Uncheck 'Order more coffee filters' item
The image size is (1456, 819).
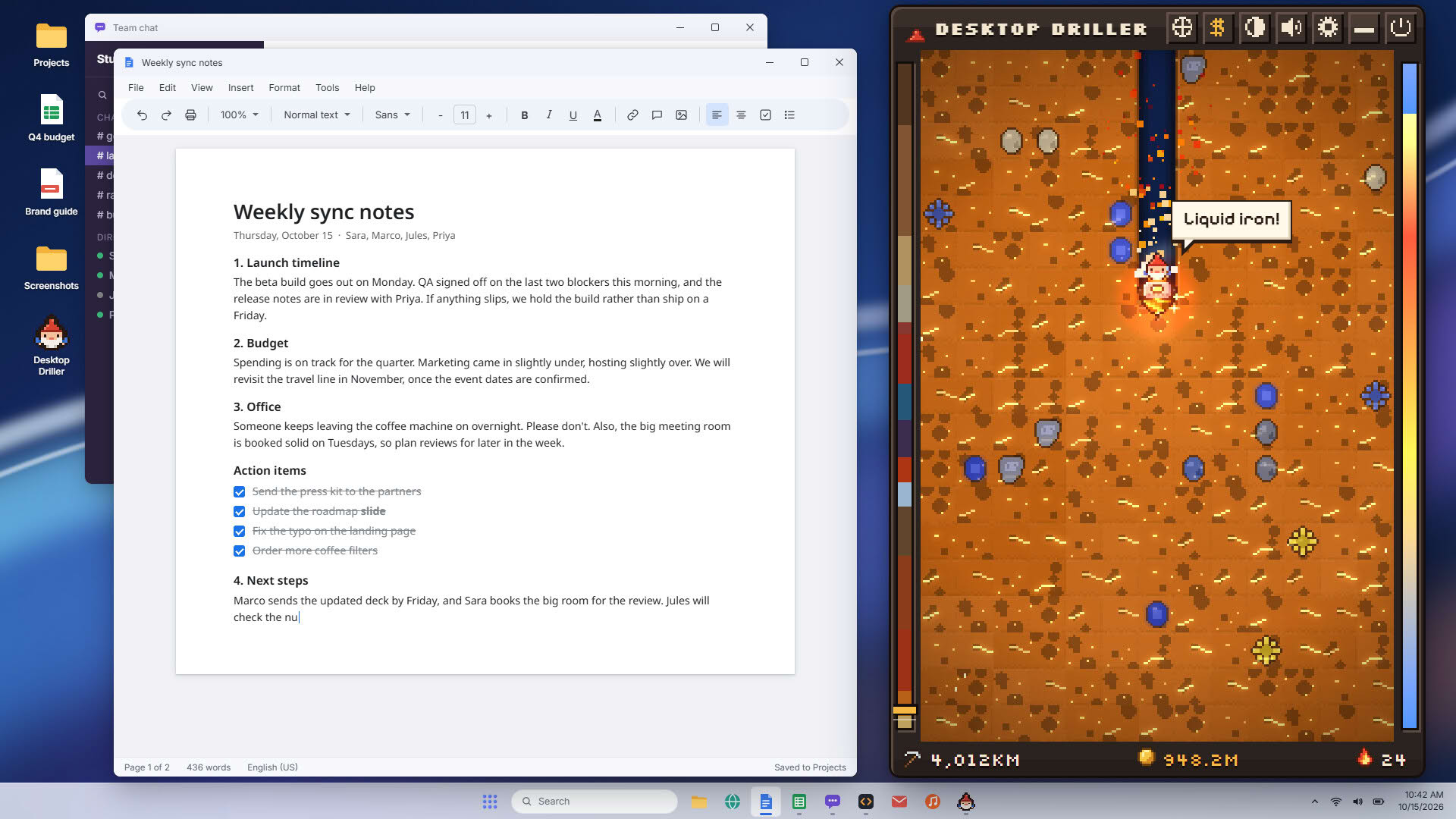(x=240, y=551)
